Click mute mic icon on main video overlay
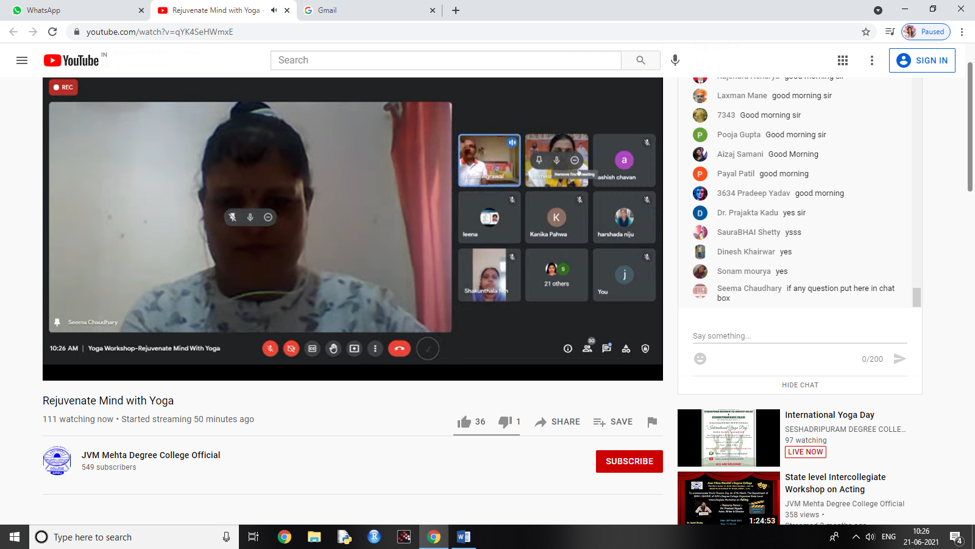This screenshot has height=549, width=975. (250, 217)
